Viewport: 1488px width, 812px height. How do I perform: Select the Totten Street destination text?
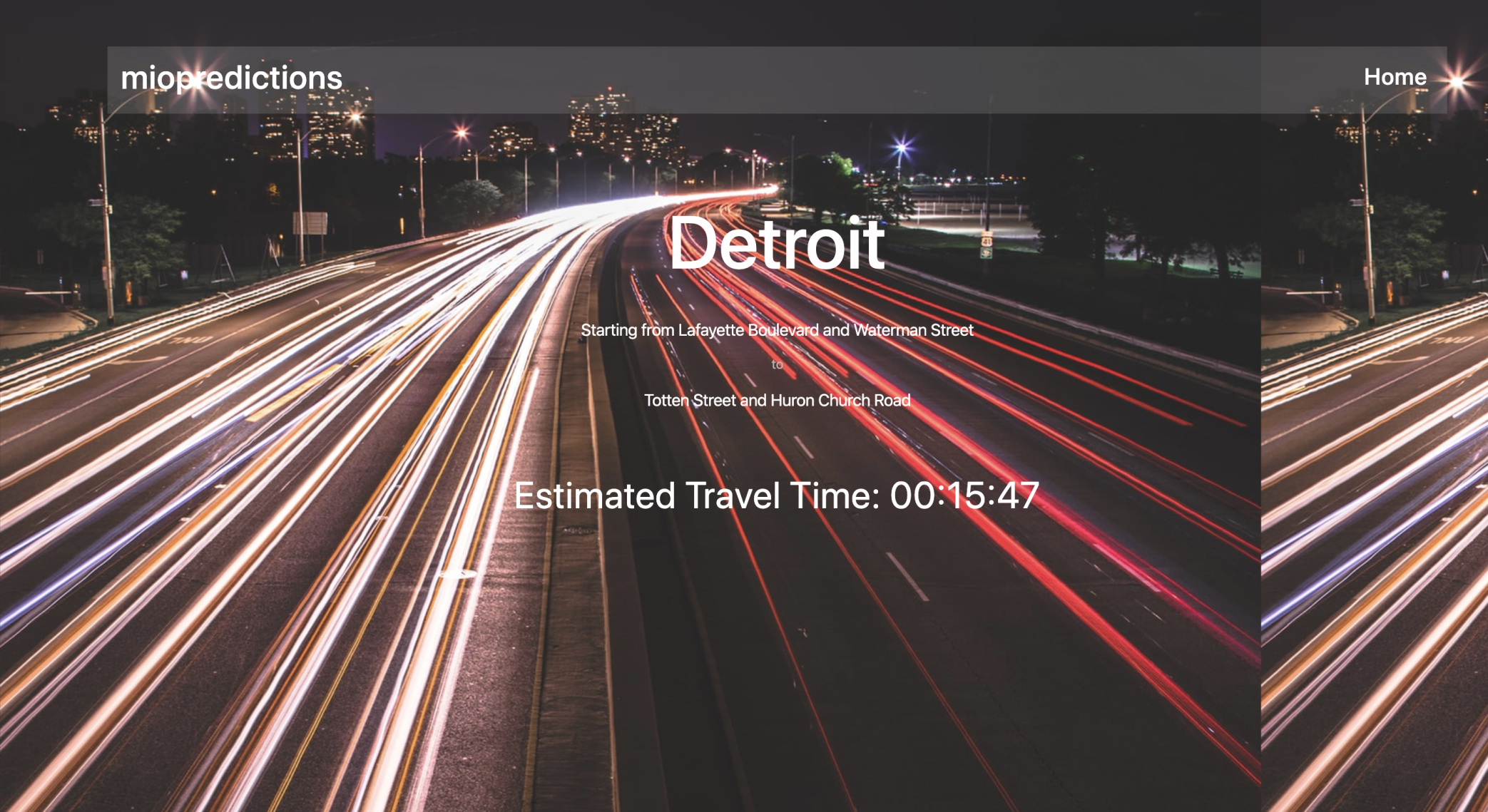[x=689, y=401]
